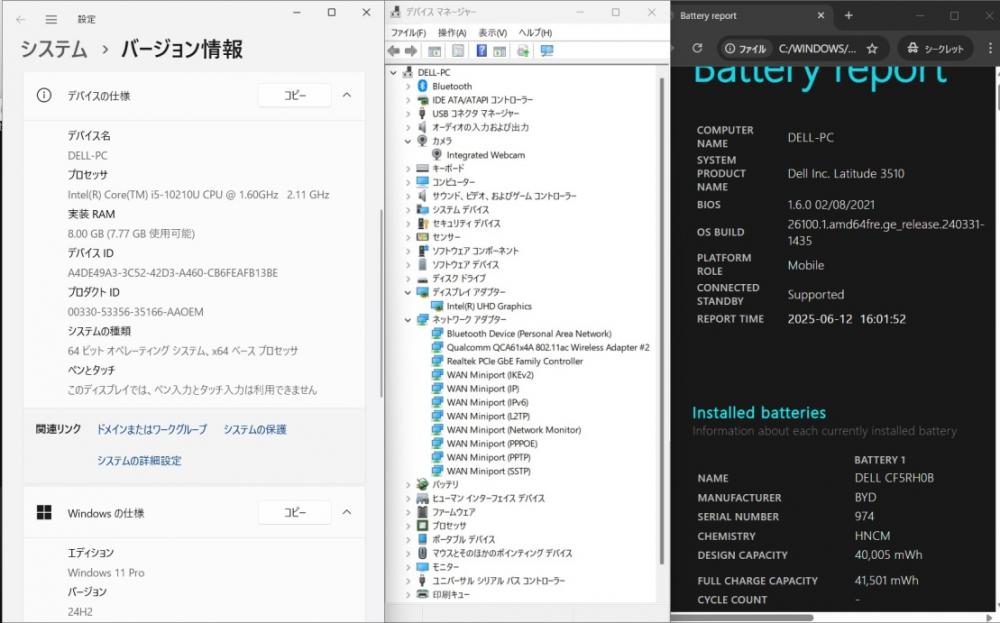Select Bluetooth Device (Personal Area Network)
Viewport: 1000px width, 623px height.
point(529,333)
